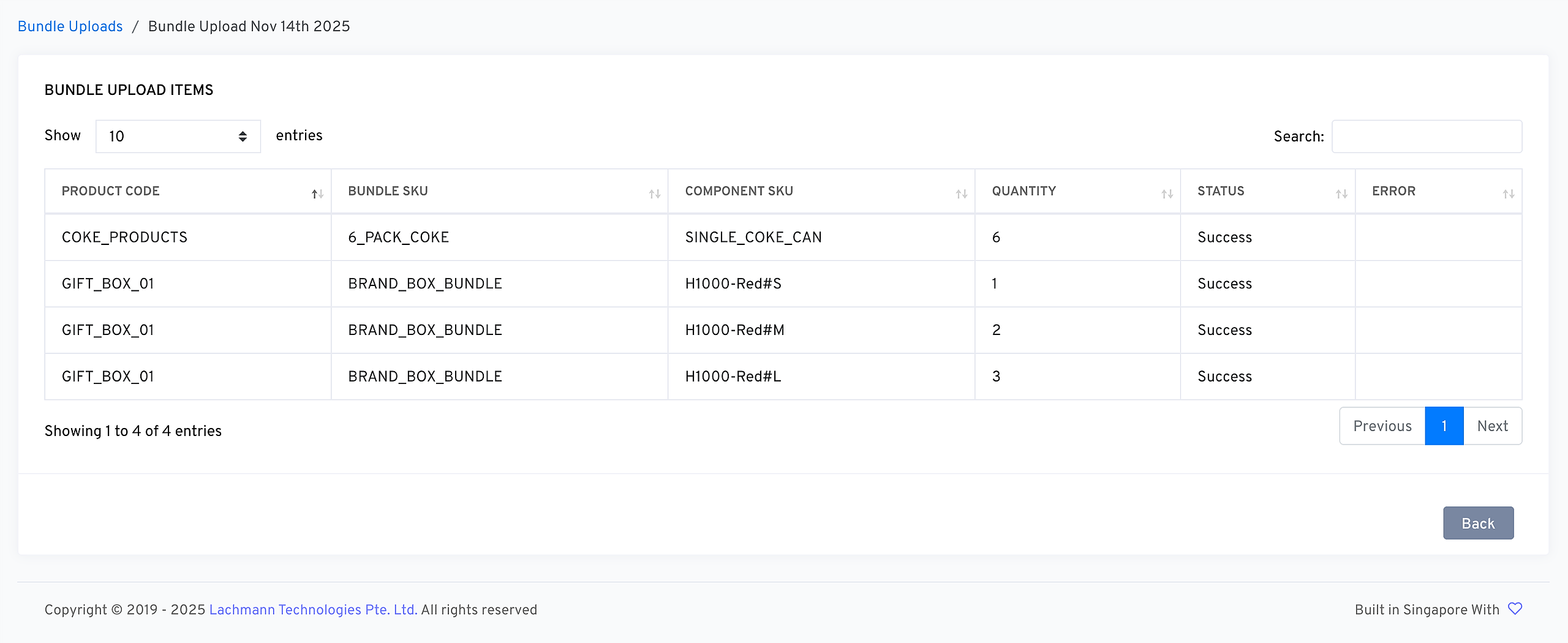Click the Bundle SKU sort arrows
Viewport: 1568px width, 643px height.
pos(654,194)
